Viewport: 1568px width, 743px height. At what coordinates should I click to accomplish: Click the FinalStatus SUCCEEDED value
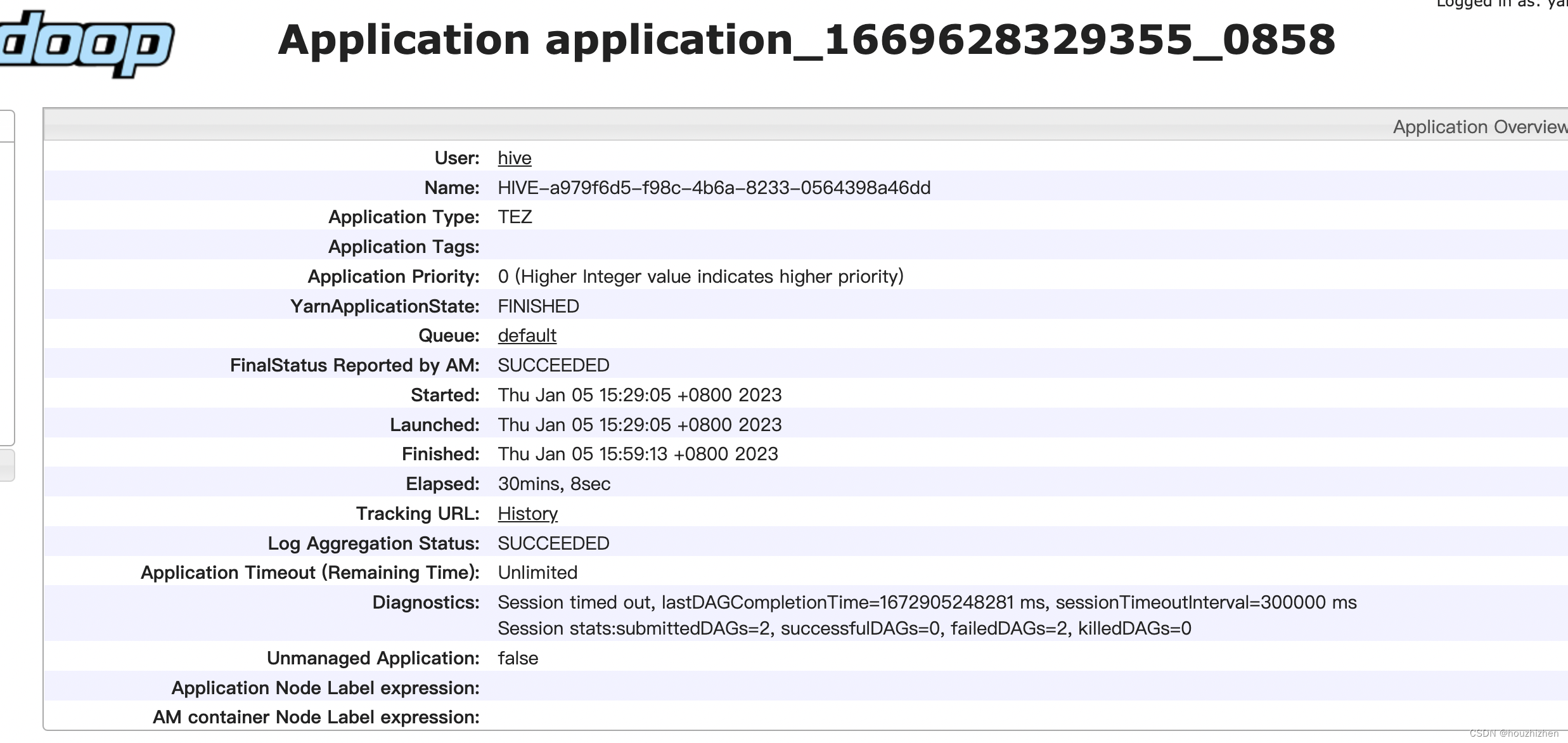point(553,365)
